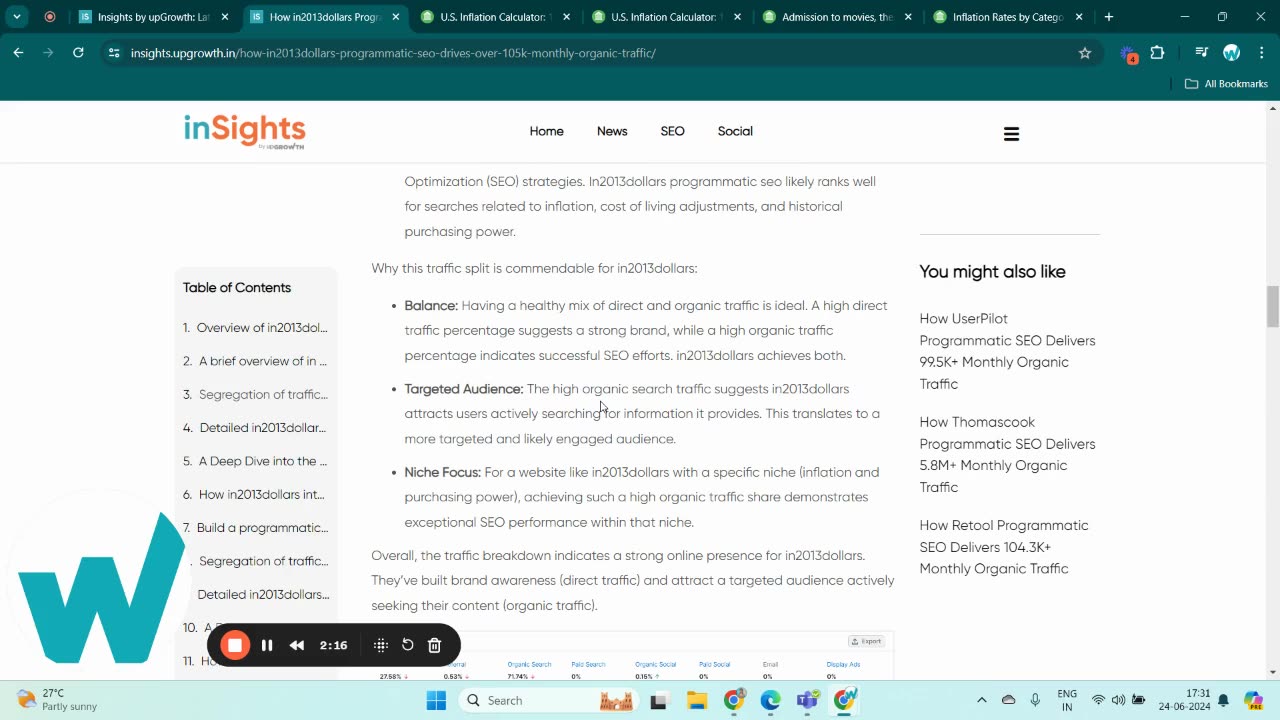This screenshot has height=720, width=1280.
Task: Open the How Thomascook Programmatic SEO article
Action: coord(1007,454)
